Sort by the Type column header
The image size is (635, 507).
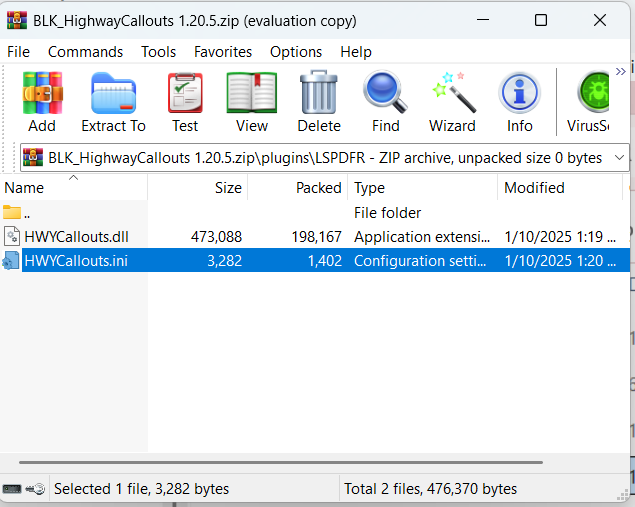point(422,187)
